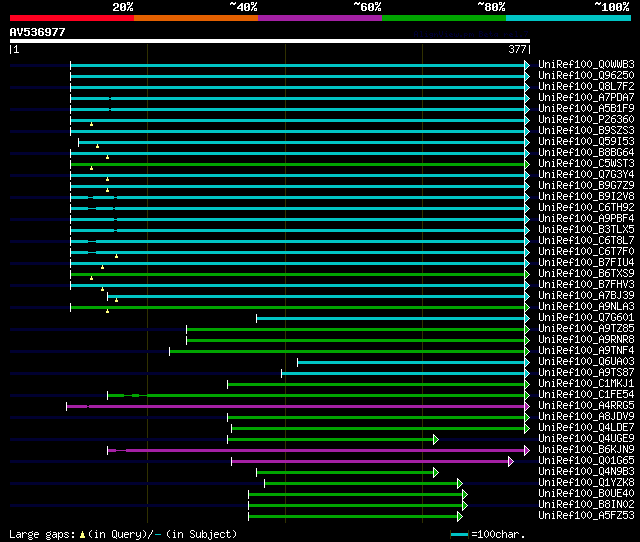Click the purple alignment bar for A4RRG5
The height and width of the screenshot is (542, 640).
(x=296, y=406)
